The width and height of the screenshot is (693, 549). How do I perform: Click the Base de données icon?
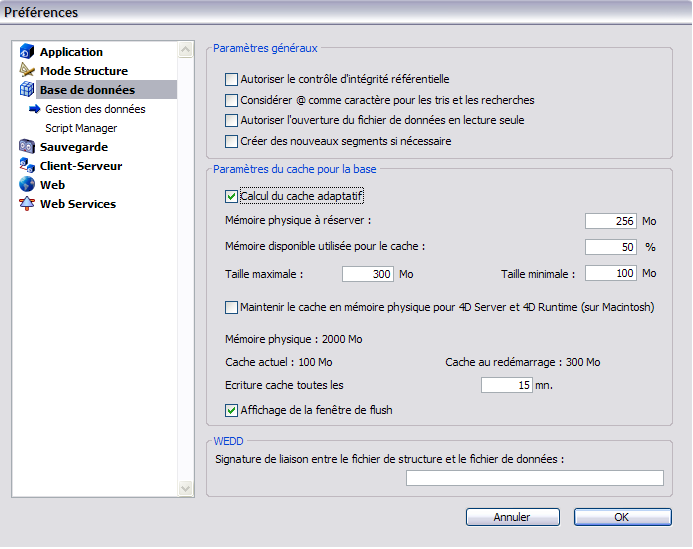[27, 90]
